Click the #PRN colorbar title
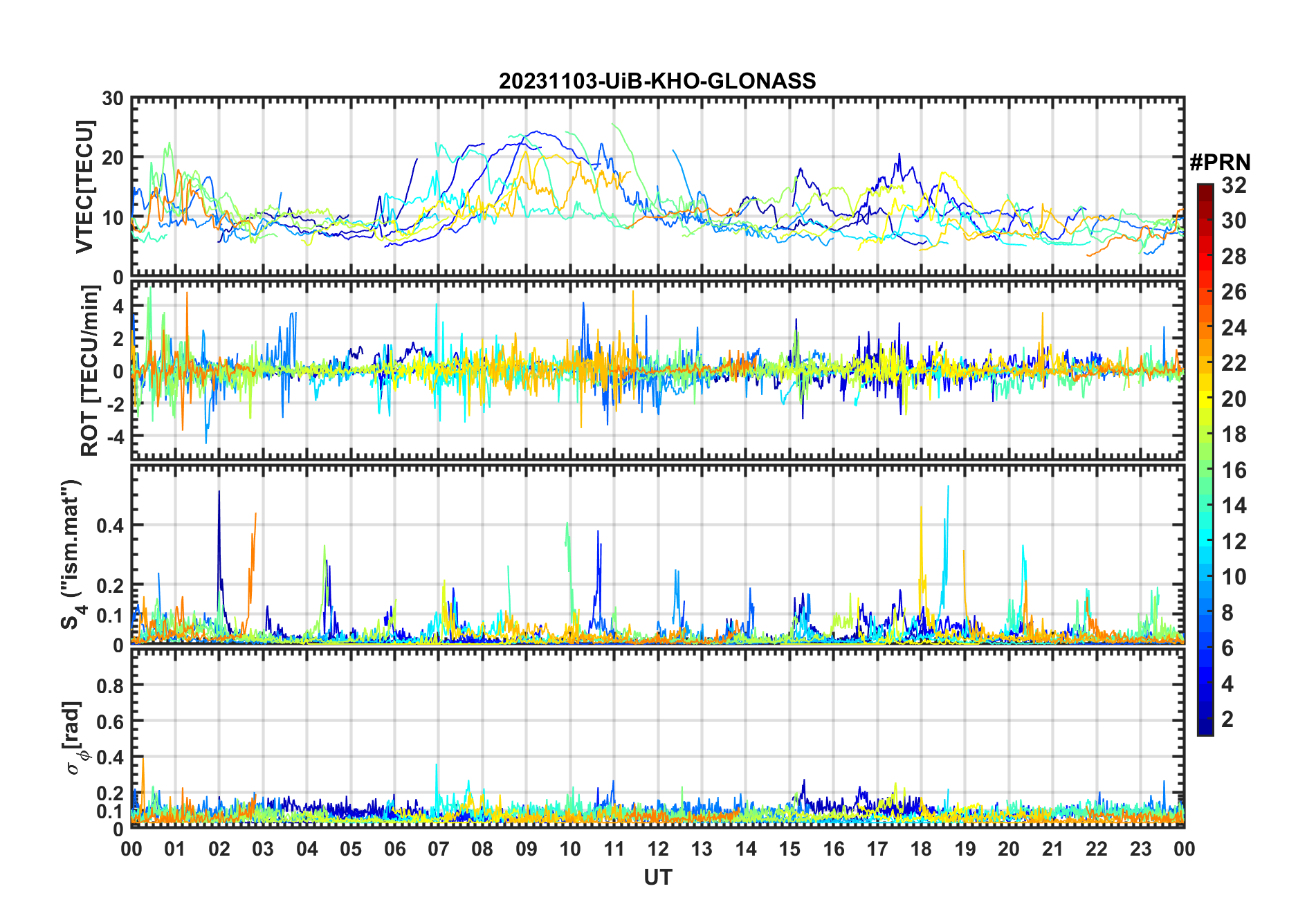Viewport: 1316px width, 920px height. pyautogui.click(x=1220, y=163)
